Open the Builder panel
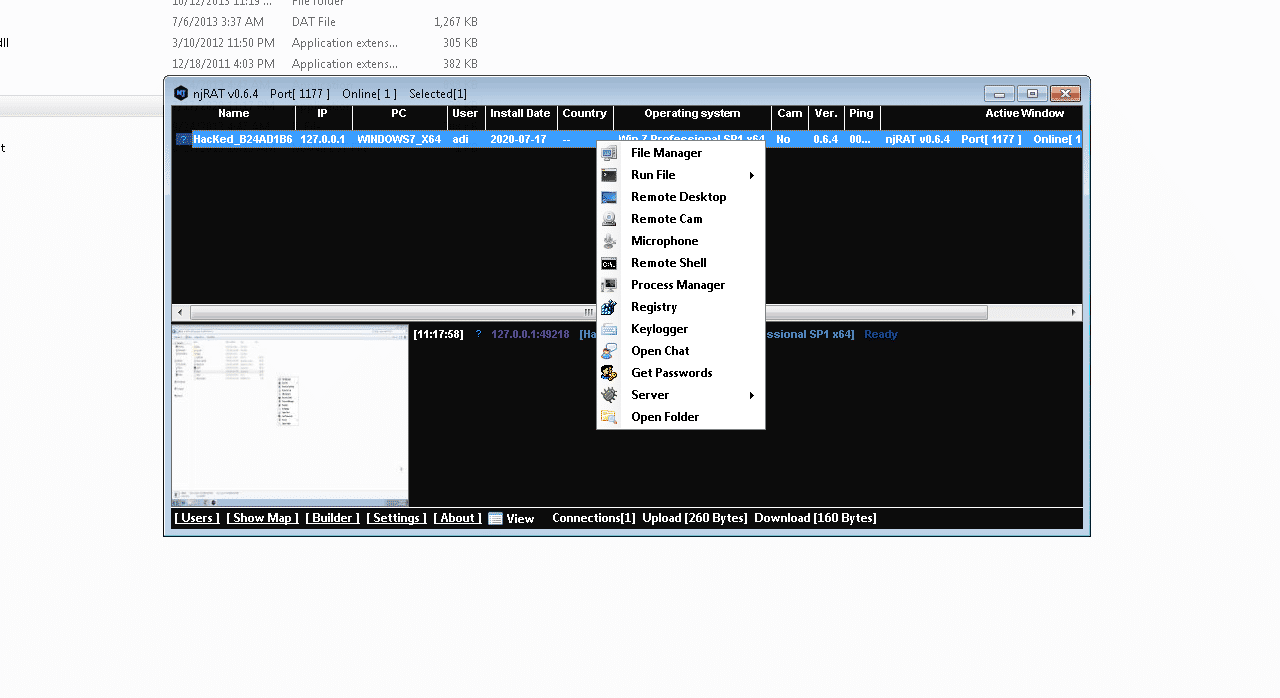Viewport: 1280px width, 698px height. (x=332, y=517)
